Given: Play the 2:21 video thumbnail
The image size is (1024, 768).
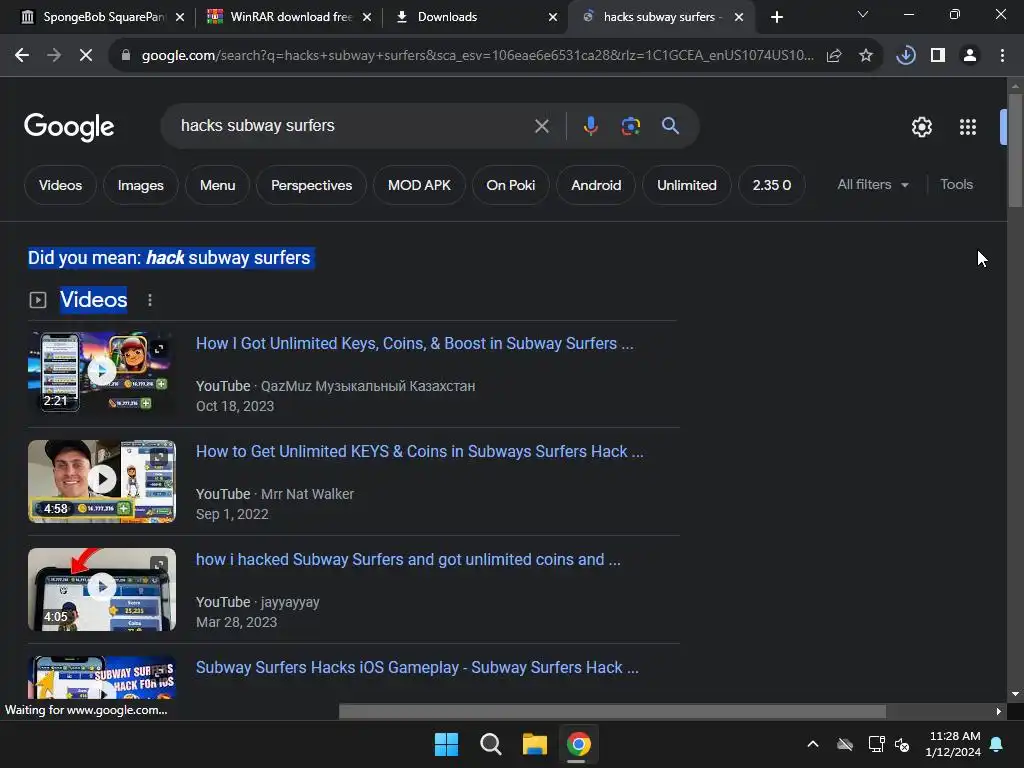Looking at the screenshot, I should pos(102,372).
